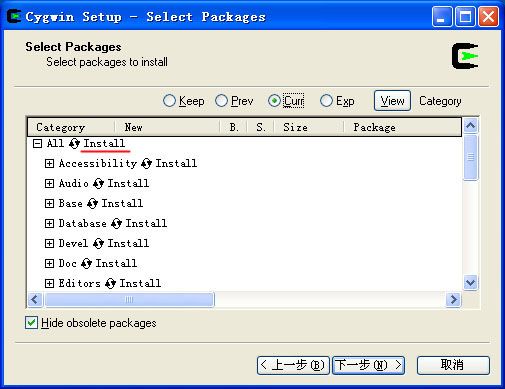Select the Exp radio button
Image resolution: width=505 pixels, height=389 pixels.
tap(326, 101)
